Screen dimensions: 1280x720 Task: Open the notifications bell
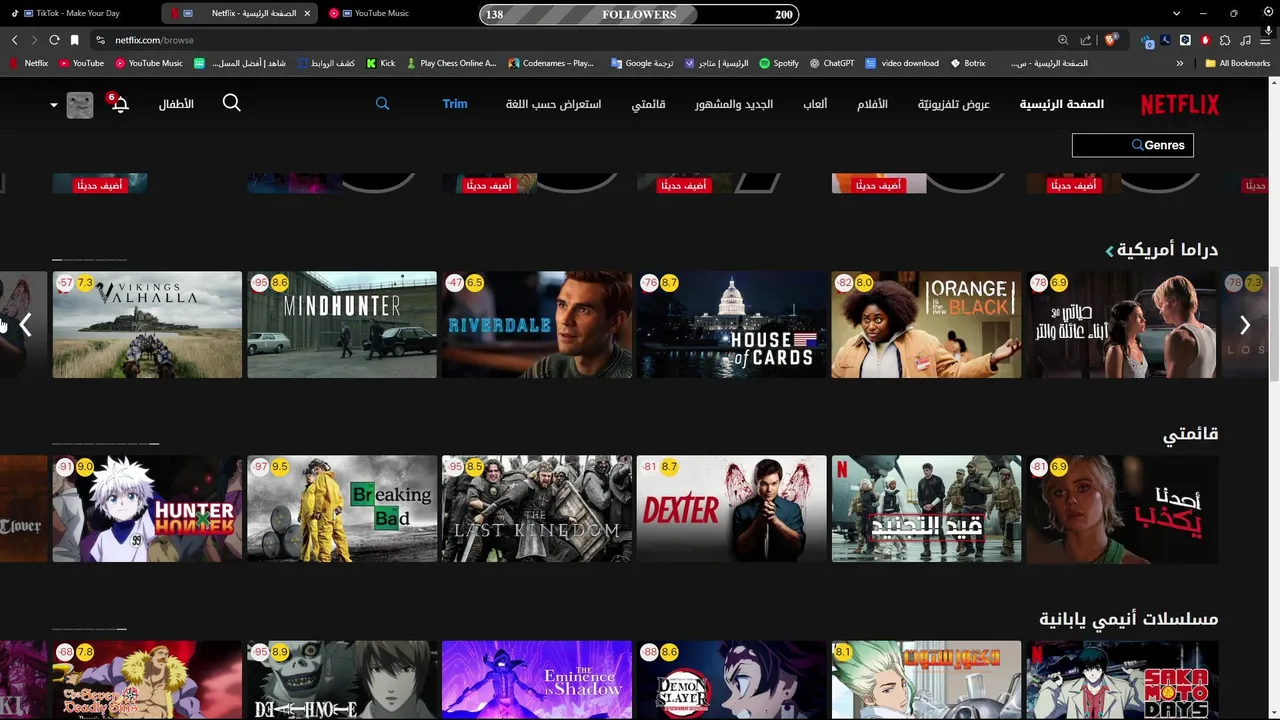click(119, 104)
